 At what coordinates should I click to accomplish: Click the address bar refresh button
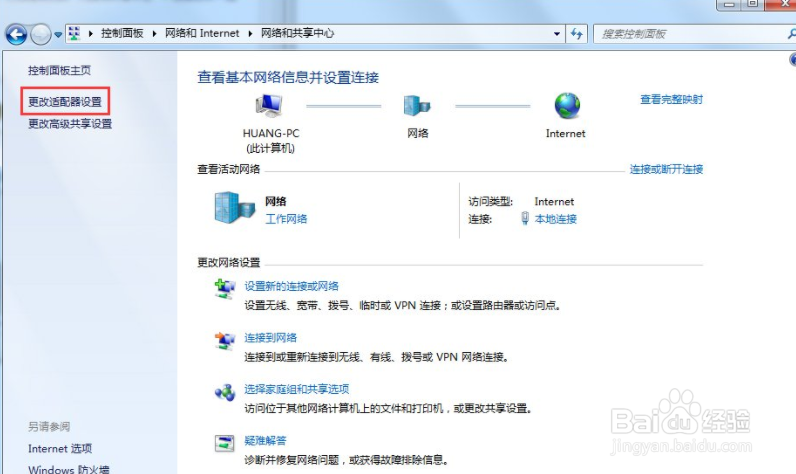[x=577, y=34]
